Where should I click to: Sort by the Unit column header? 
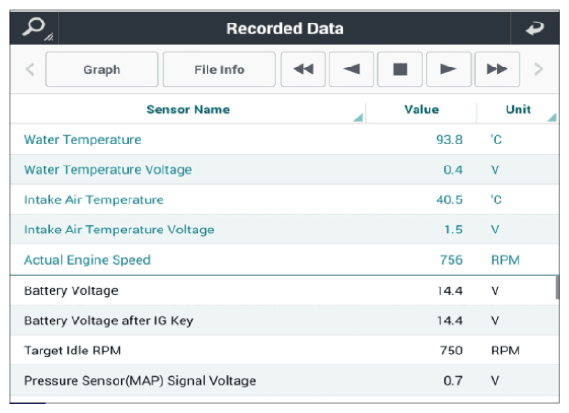[518, 110]
